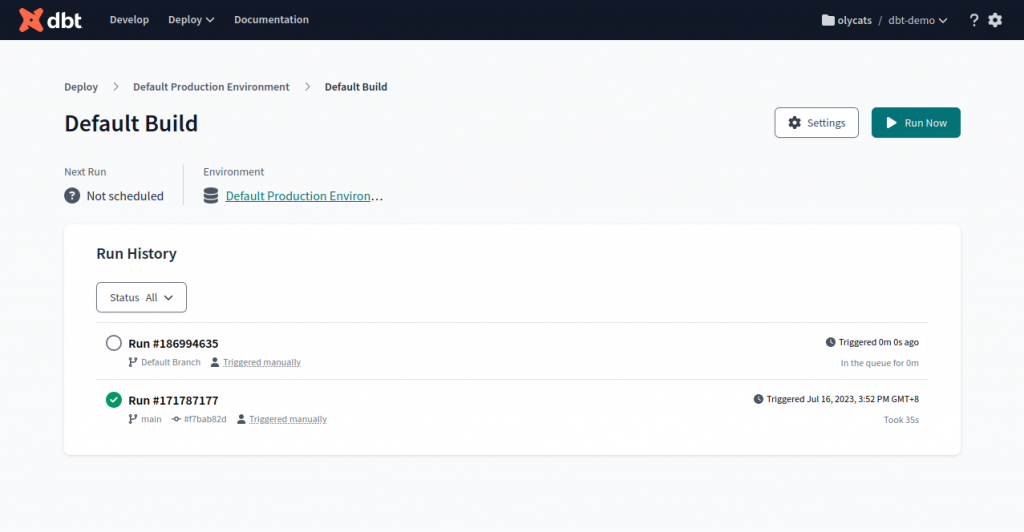Navigate to Deploy breadcrumb link
Viewport: 1024px width, 532px height.
tap(81, 87)
